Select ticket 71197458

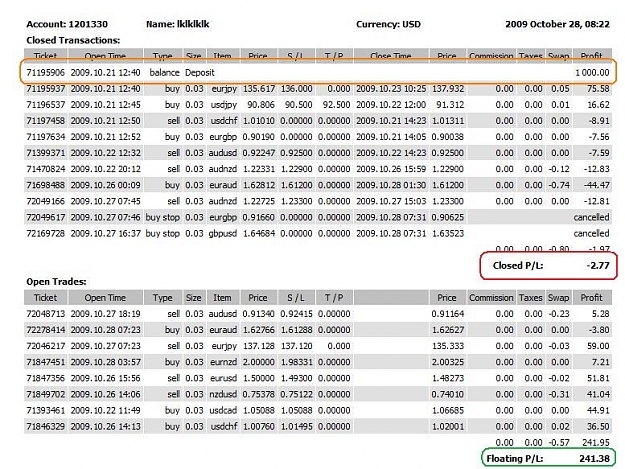click(x=45, y=121)
